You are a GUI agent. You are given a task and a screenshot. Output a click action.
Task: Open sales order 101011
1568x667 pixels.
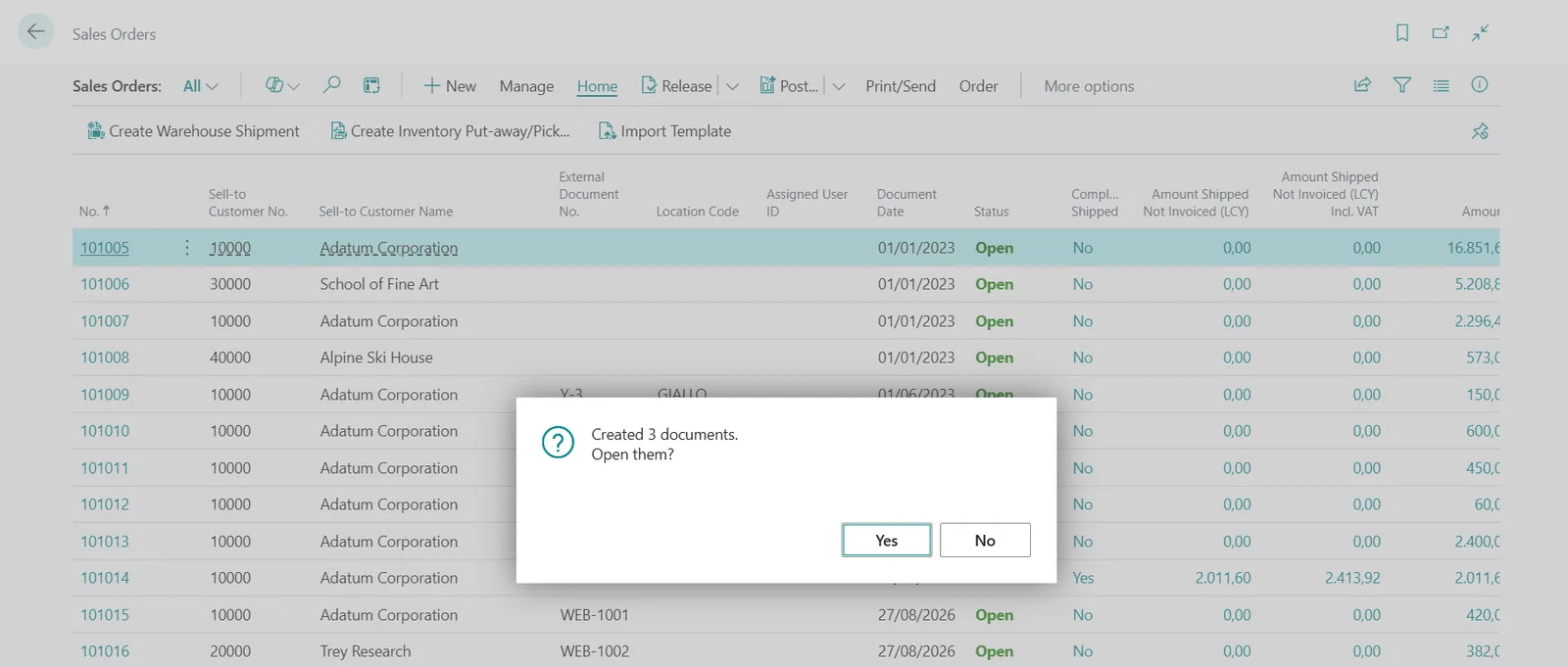105,468
